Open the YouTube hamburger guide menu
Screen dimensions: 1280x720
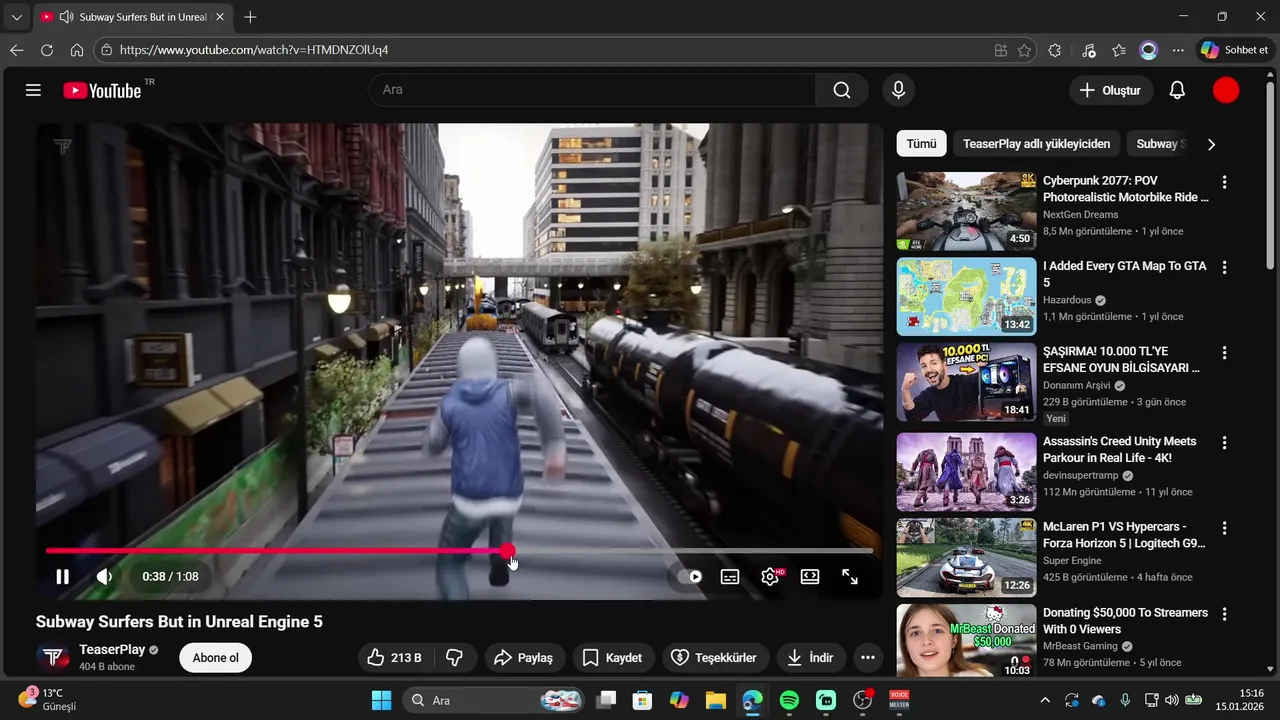pos(33,90)
